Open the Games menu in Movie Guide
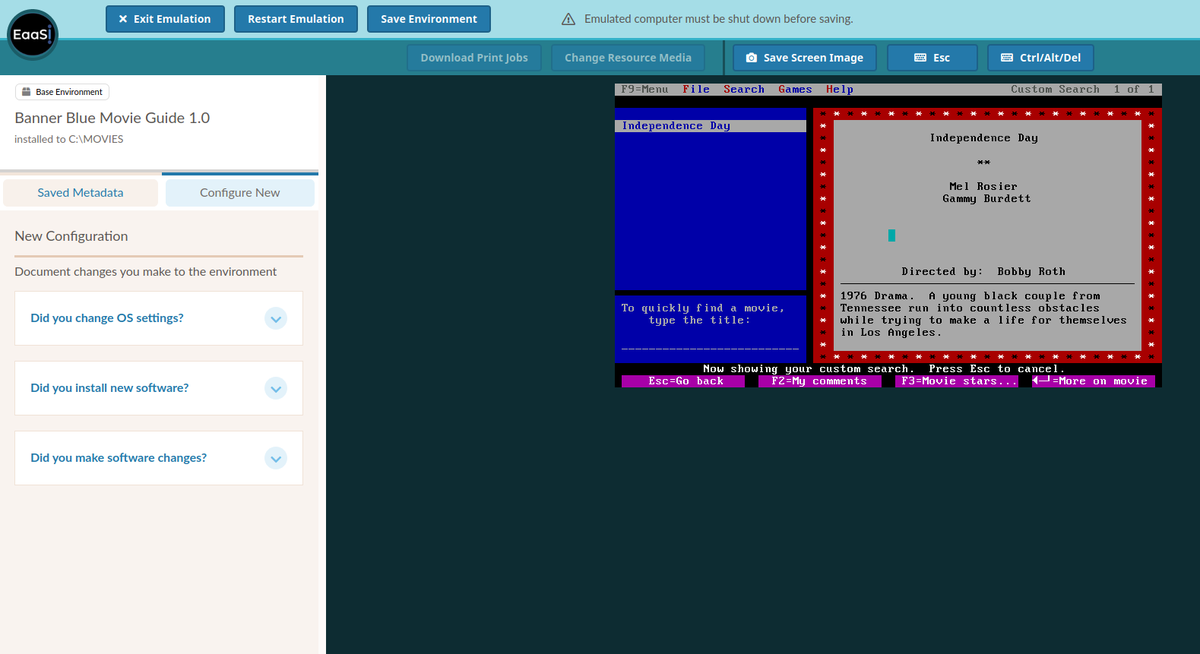This screenshot has width=1200, height=654. point(795,90)
